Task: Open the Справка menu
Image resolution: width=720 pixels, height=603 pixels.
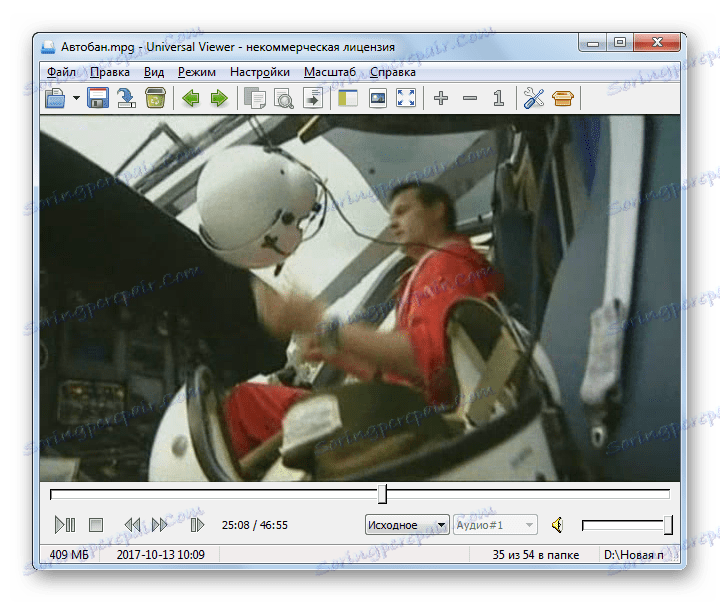Action: pyautogui.click(x=393, y=72)
